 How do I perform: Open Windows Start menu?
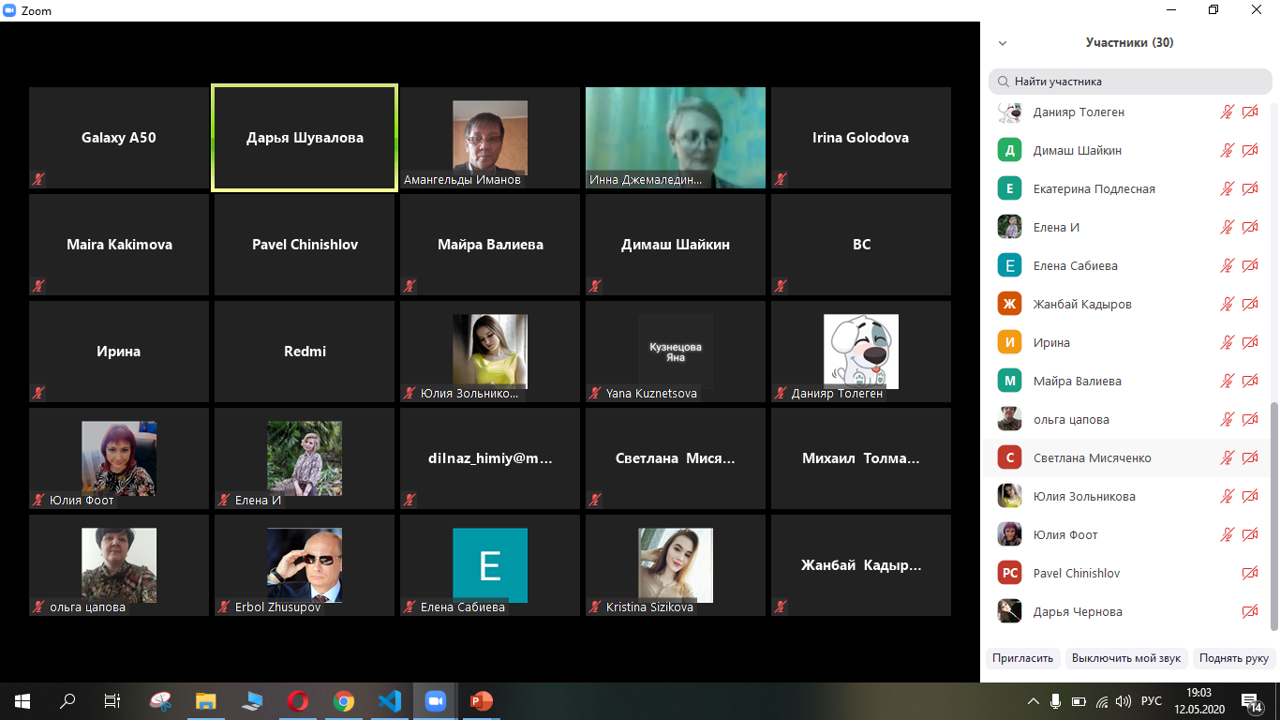(22, 701)
